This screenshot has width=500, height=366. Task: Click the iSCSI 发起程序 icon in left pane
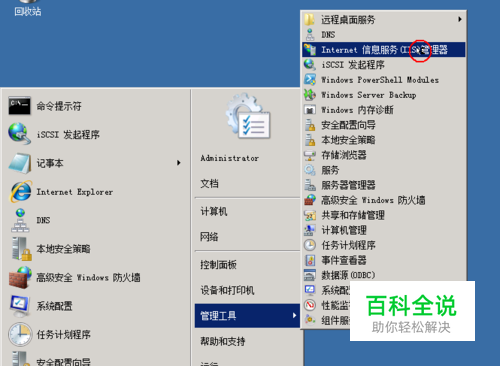click(20, 134)
